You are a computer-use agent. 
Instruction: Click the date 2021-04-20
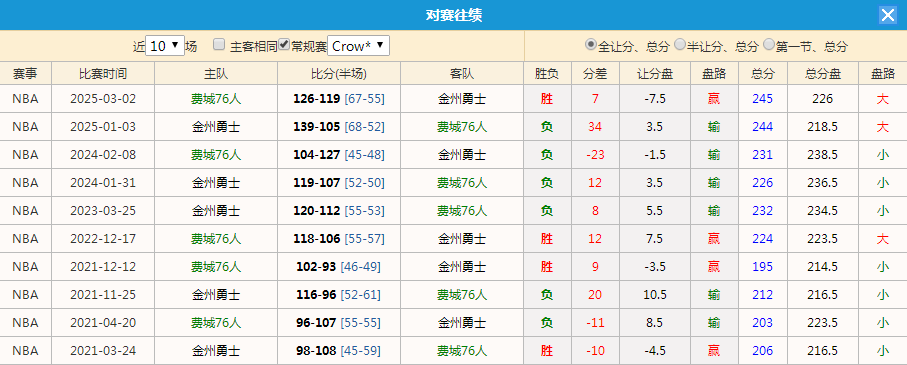tap(103, 323)
